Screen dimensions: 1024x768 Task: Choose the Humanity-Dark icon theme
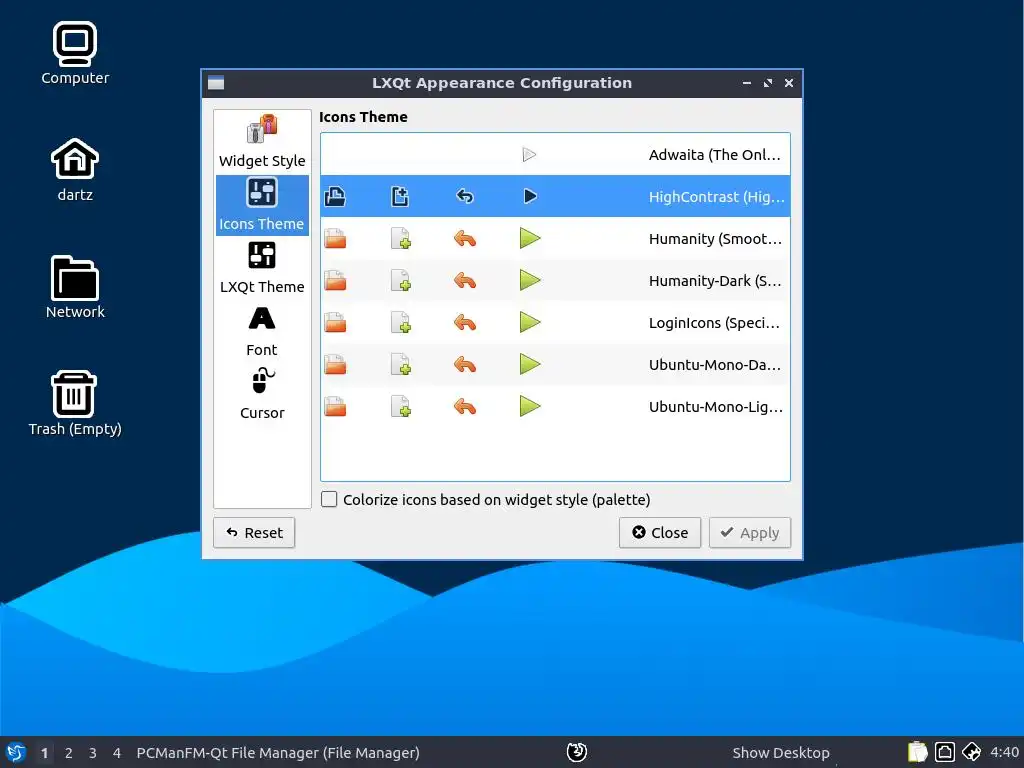tap(555, 280)
